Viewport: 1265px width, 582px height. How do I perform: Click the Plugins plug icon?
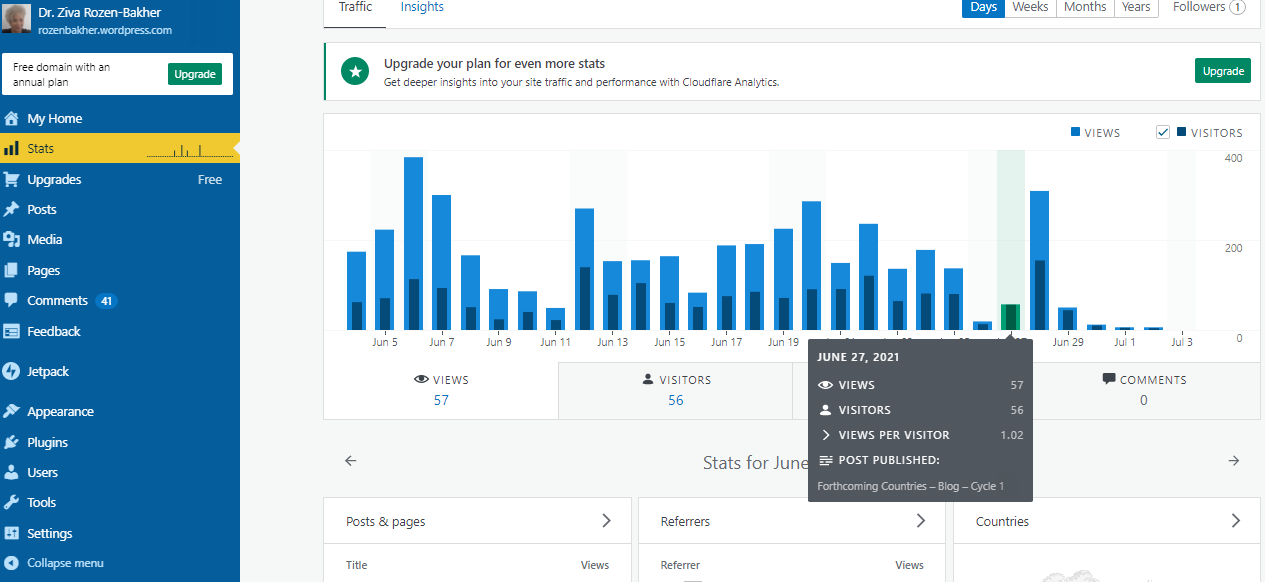click(x=11, y=442)
